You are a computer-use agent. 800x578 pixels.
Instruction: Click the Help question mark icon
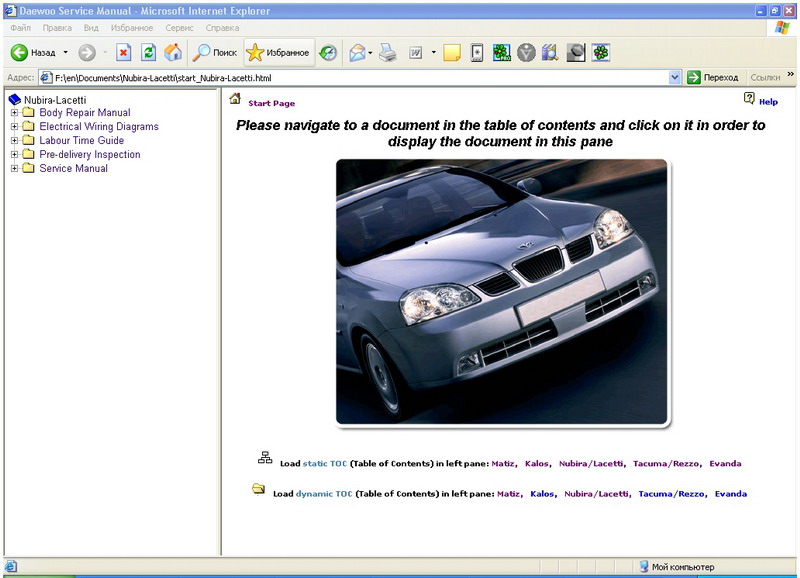click(749, 98)
